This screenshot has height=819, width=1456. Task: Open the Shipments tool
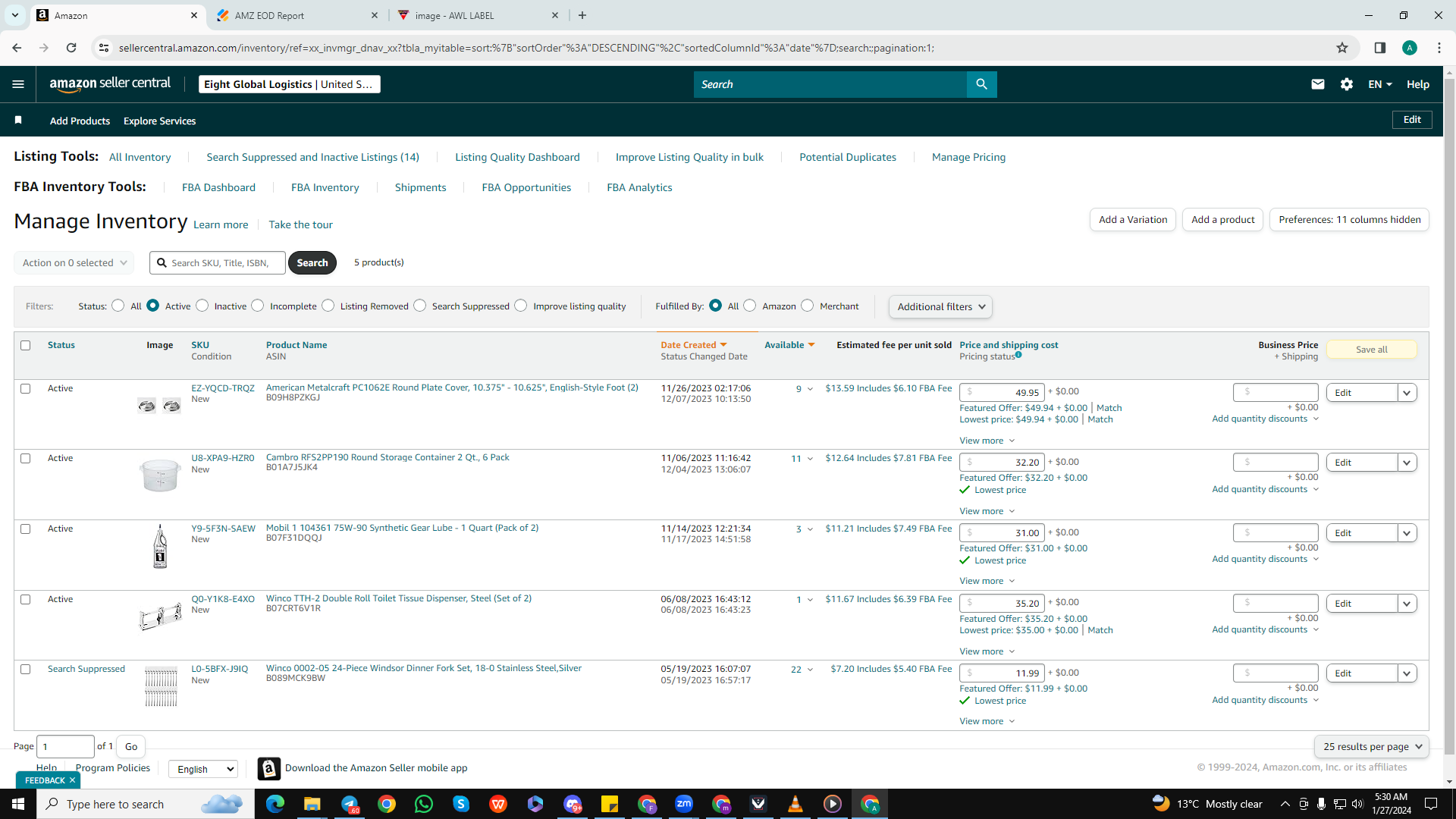pos(420,187)
